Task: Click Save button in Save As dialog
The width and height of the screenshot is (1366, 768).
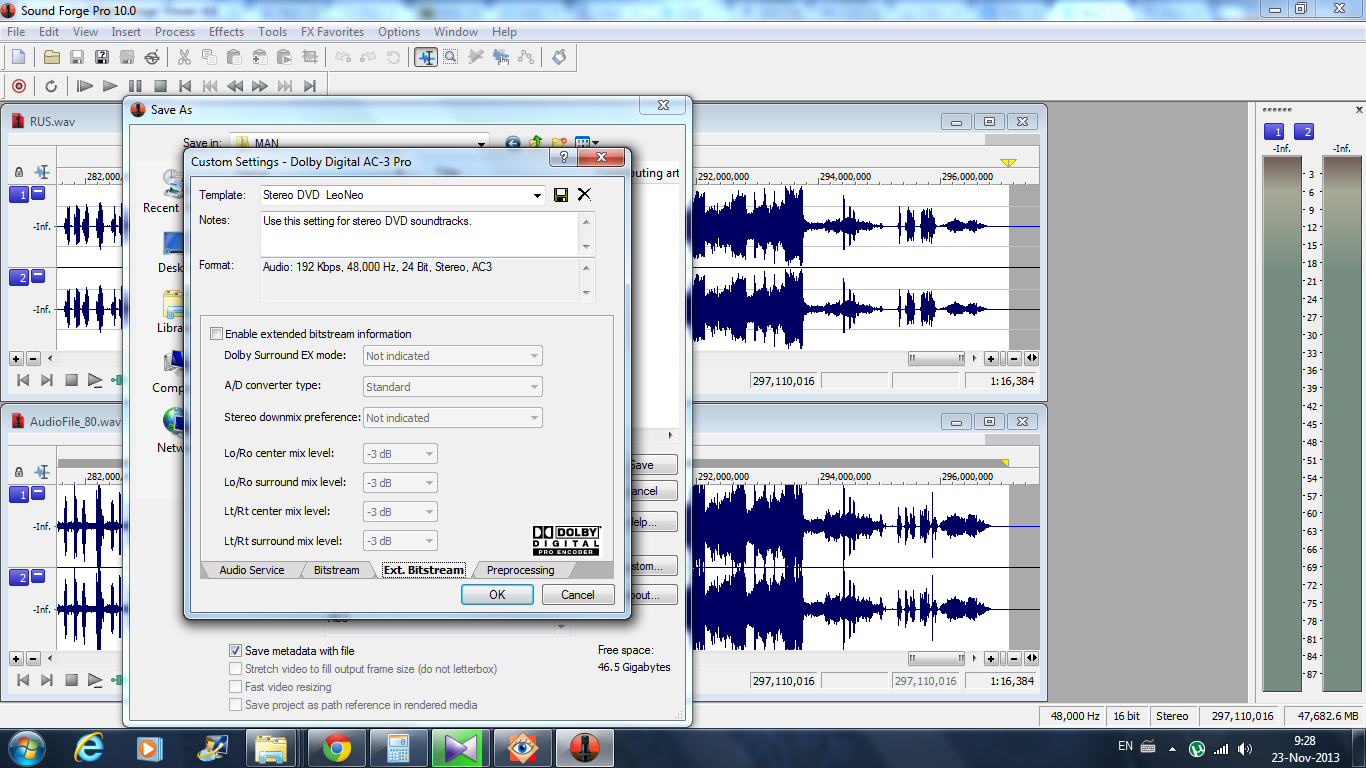Action: (653, 465)
